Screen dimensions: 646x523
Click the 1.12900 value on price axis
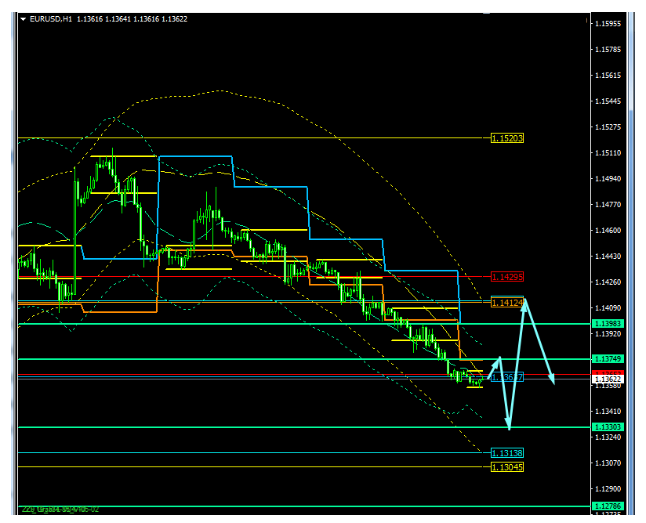608,489
